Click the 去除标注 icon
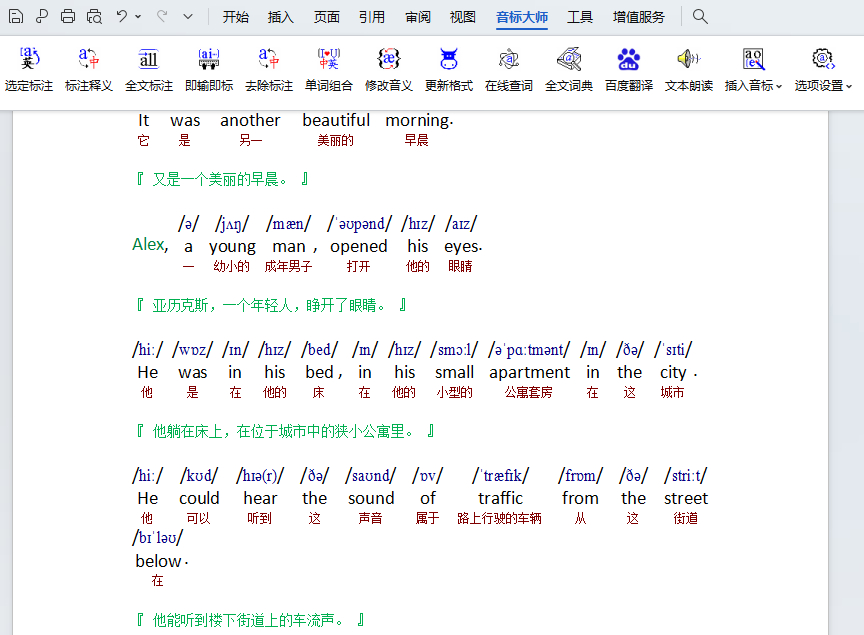The width and height of the screenshot is (864, 635). click(x=269, y=59)
